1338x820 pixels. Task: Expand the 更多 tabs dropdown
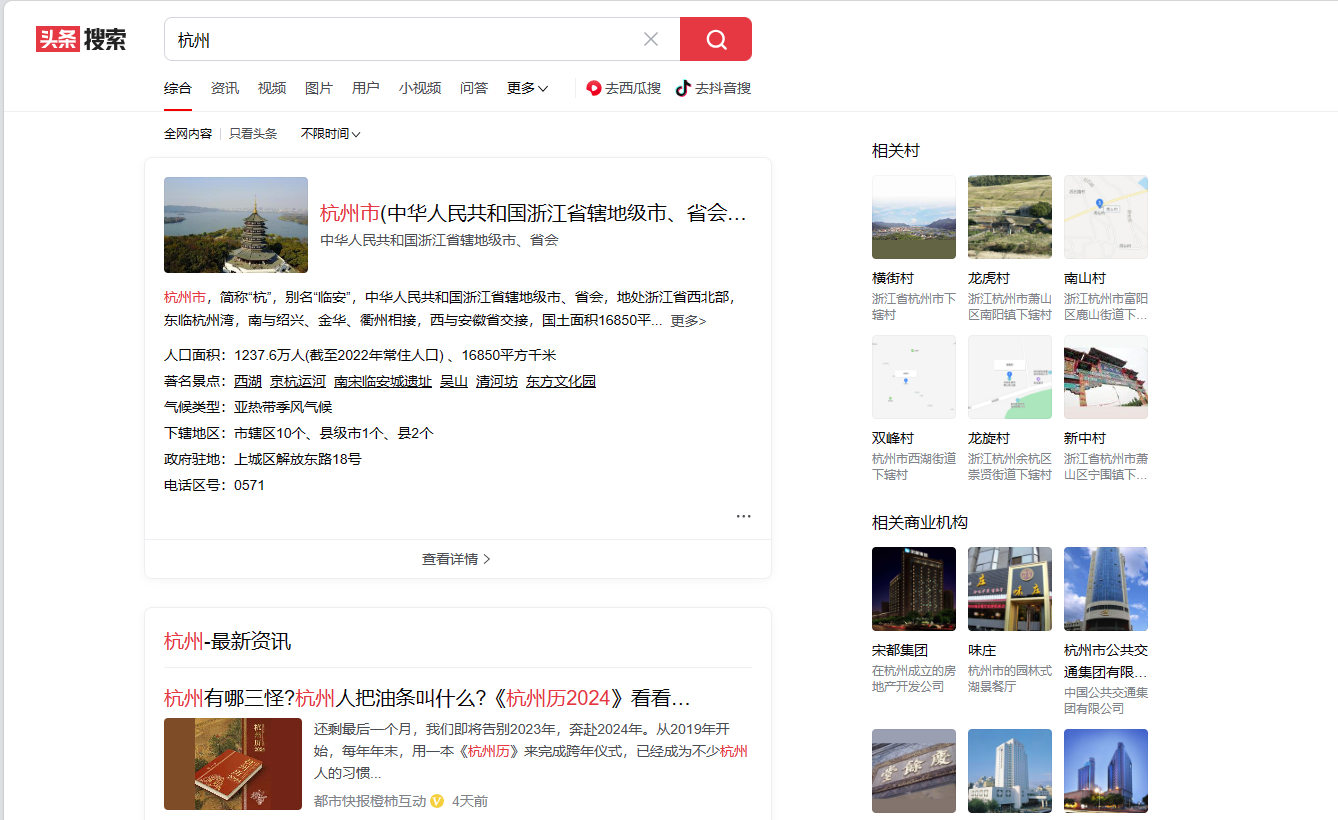tap(527, 88)
